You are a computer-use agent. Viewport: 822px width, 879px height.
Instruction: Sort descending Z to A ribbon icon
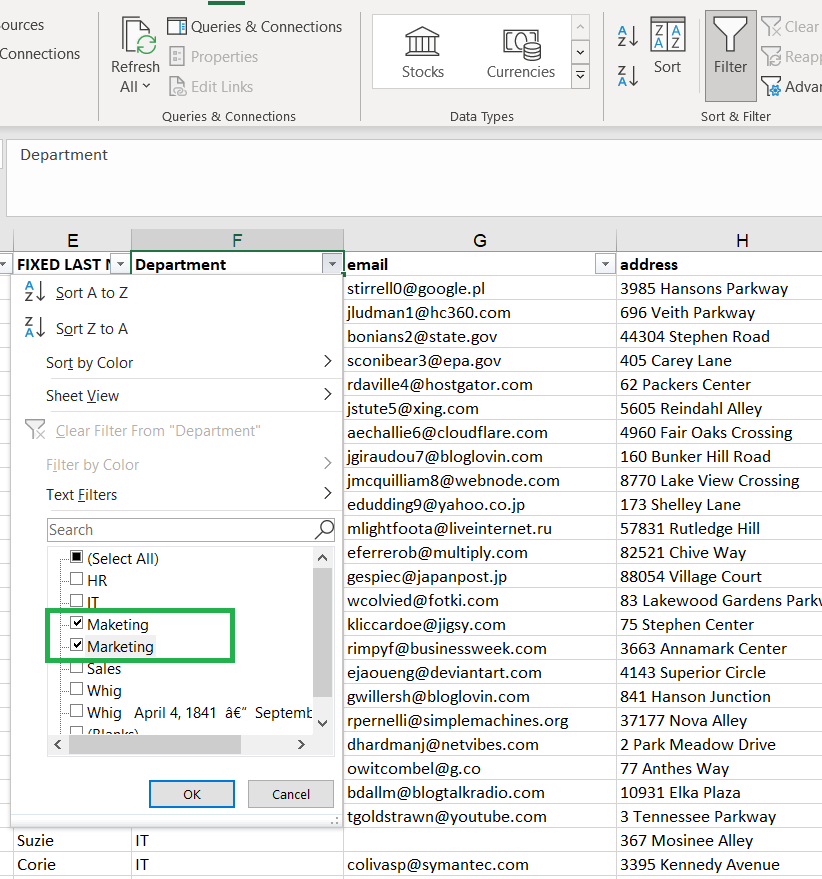tap(627, 76)
